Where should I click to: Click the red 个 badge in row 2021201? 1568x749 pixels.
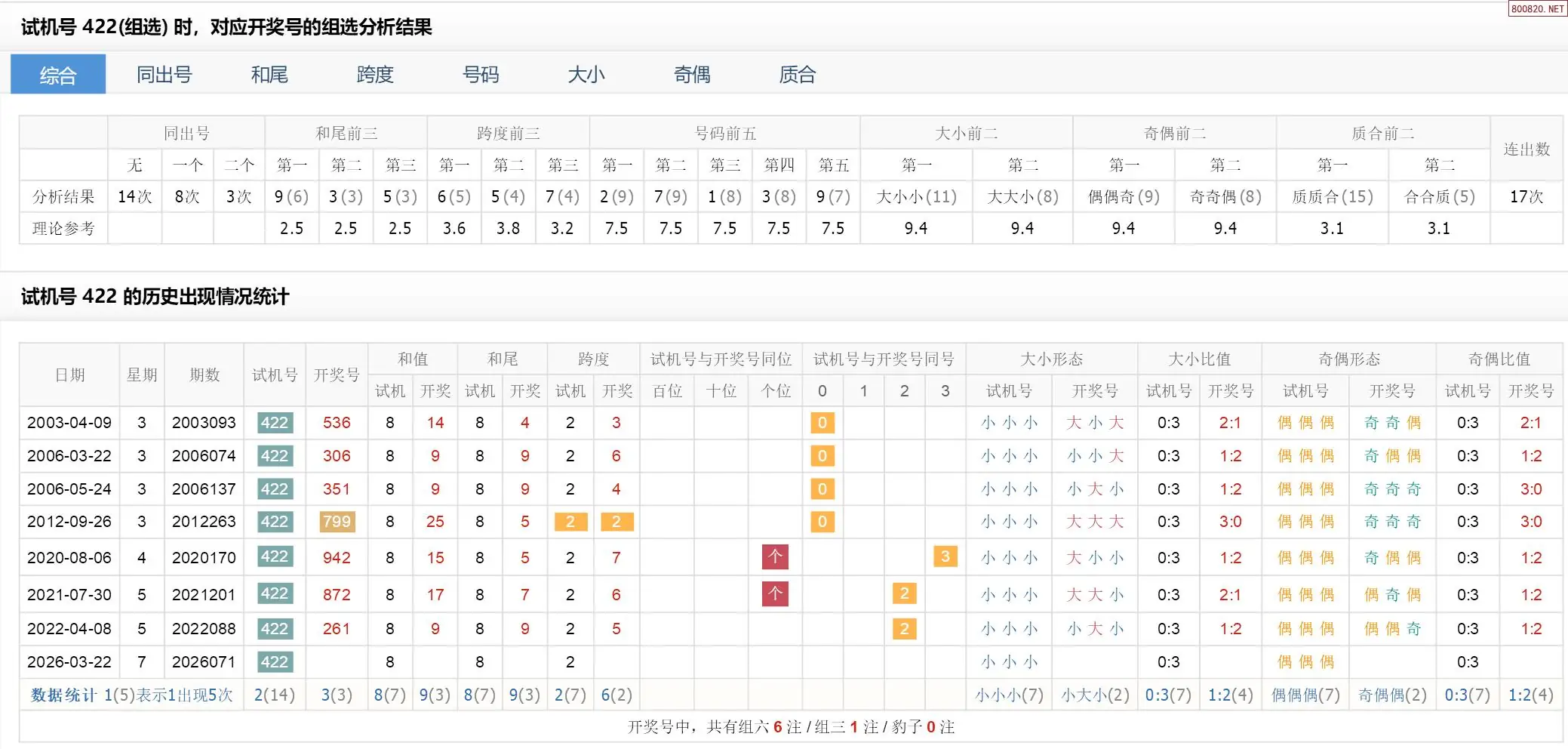pyautogui.click(x=775, y=594)
